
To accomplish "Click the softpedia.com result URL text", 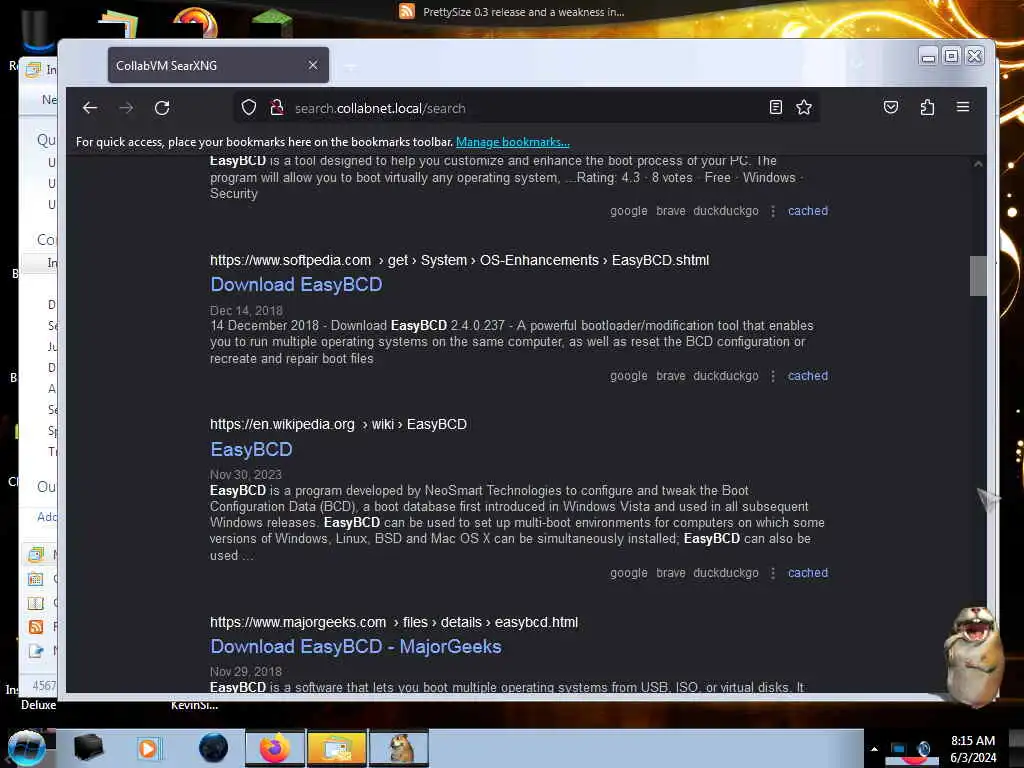I will click(459, 260).
